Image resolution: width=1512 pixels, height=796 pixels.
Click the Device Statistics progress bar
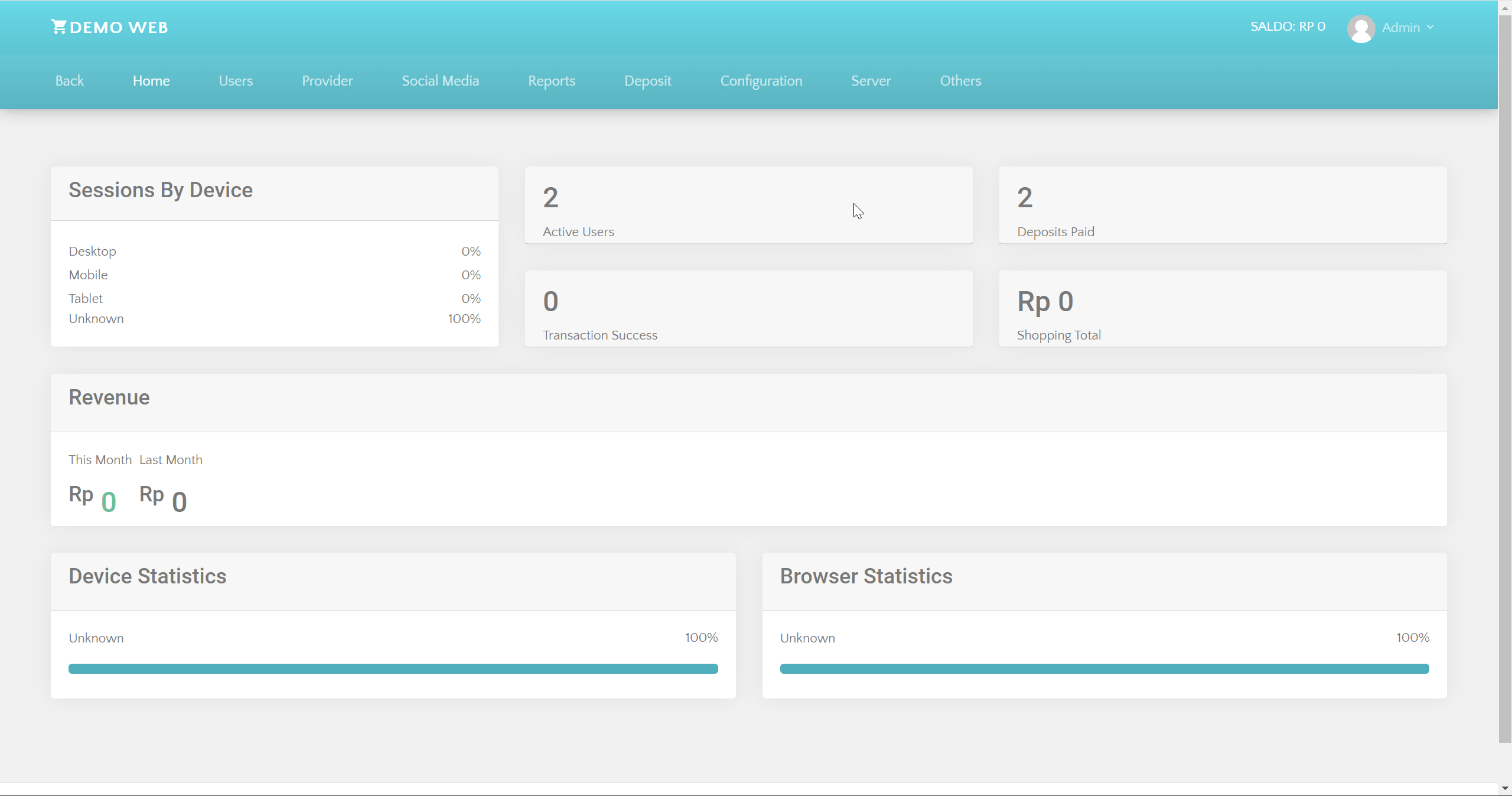pos(393,668)
